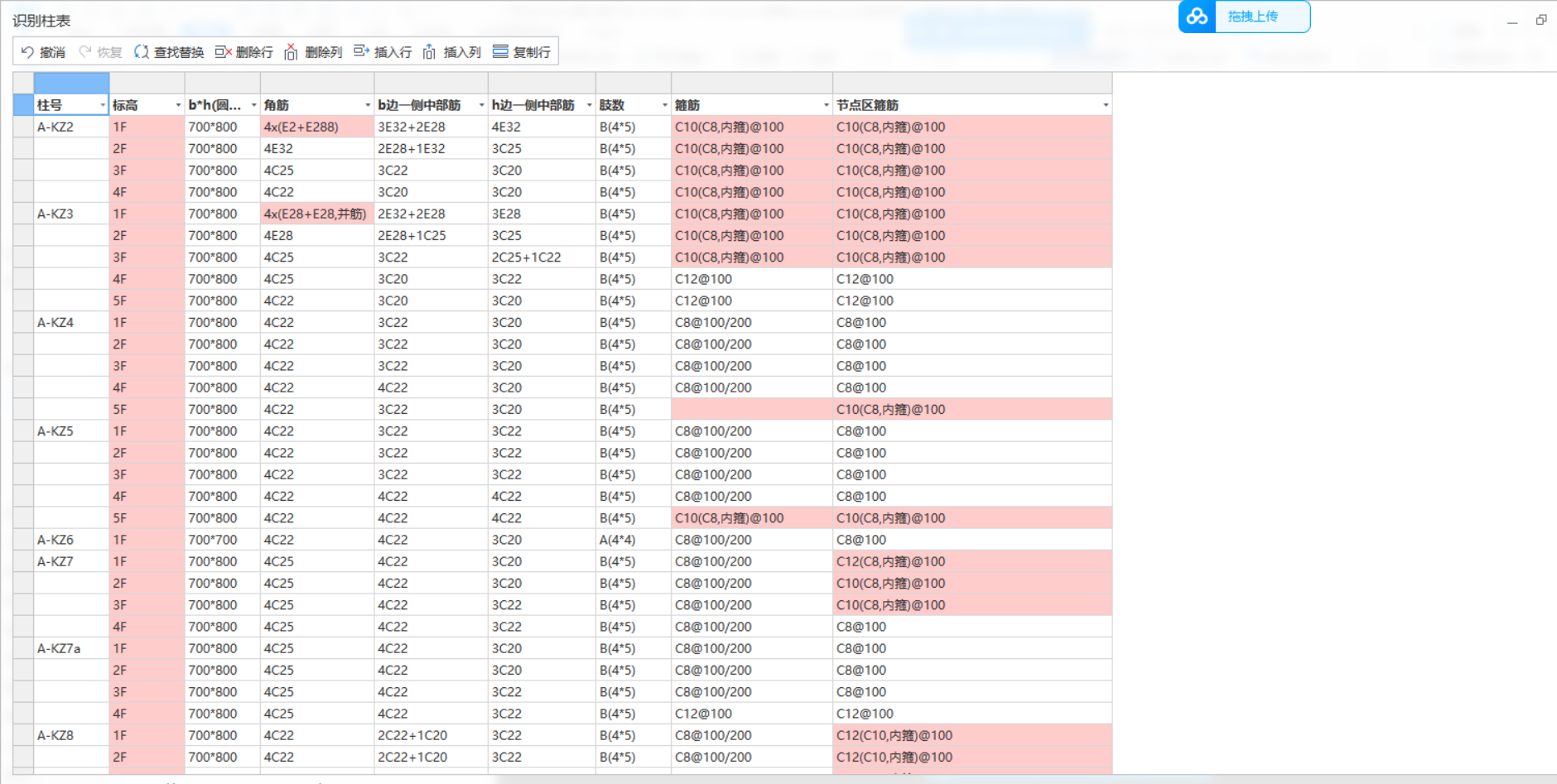
Task: Click the 恢复 redo icon
Action: 84,52
